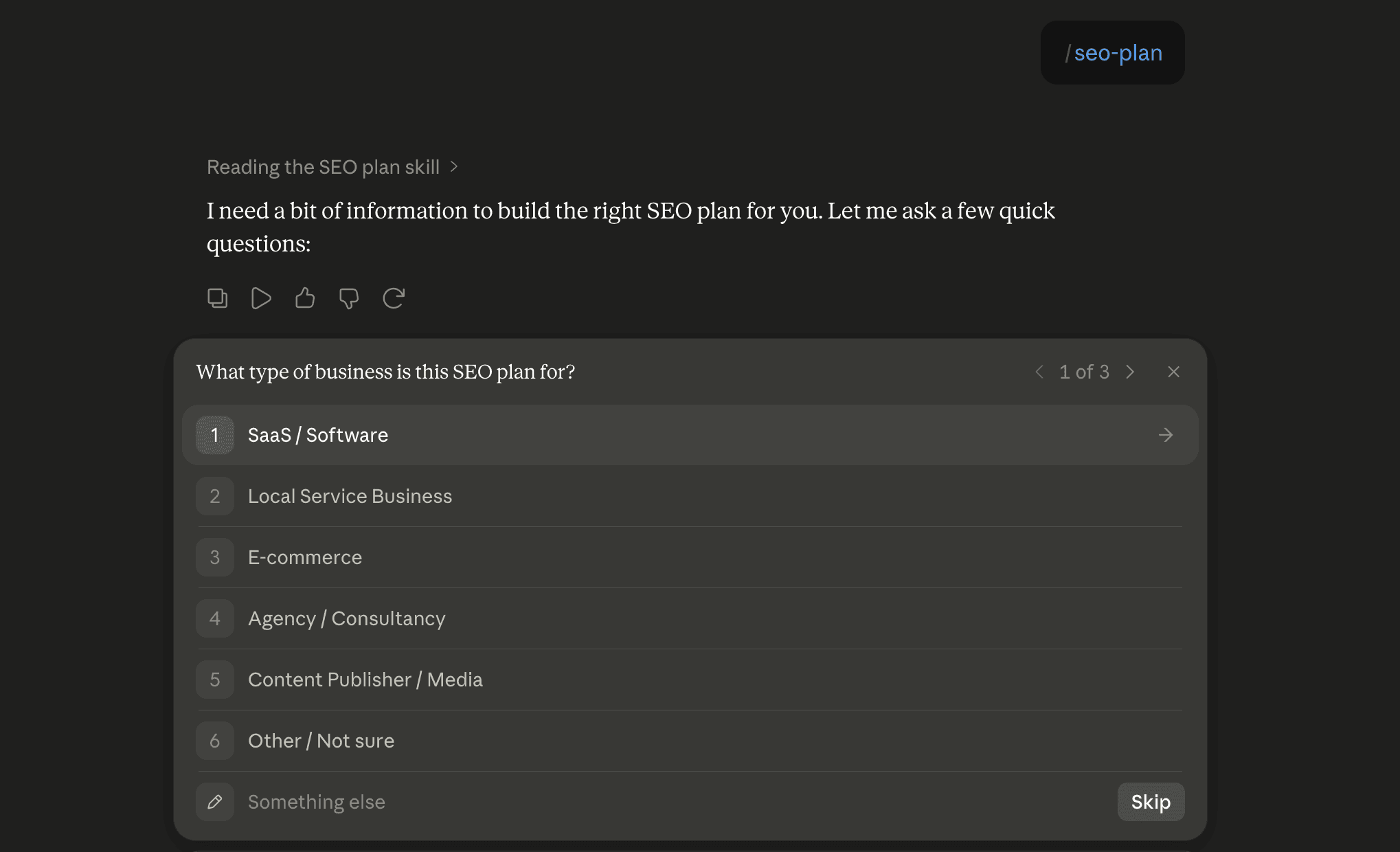Click the arrow on the SaaS / Software row

[1166, 435]
